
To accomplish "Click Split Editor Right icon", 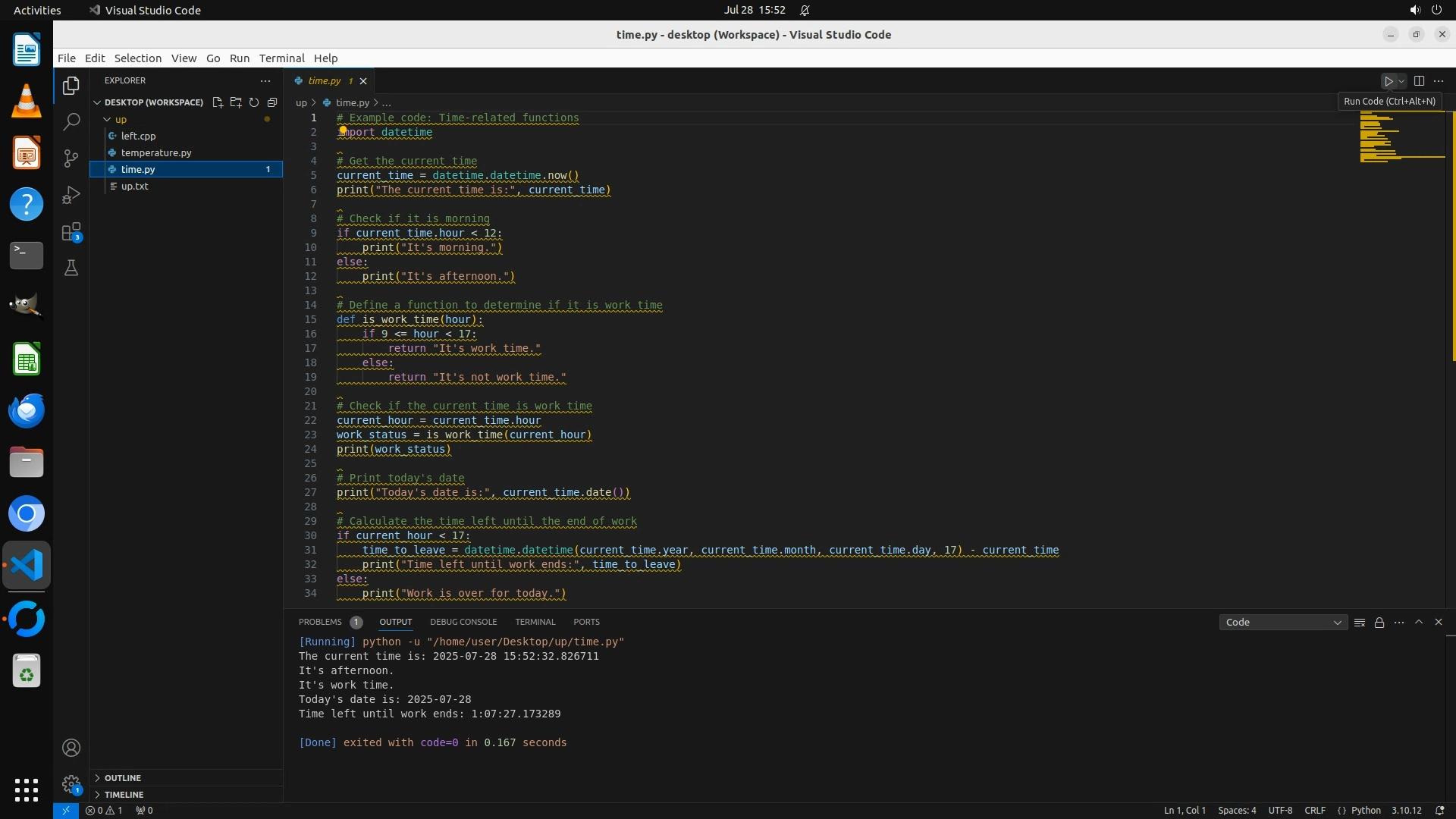I will point(1419,81).
